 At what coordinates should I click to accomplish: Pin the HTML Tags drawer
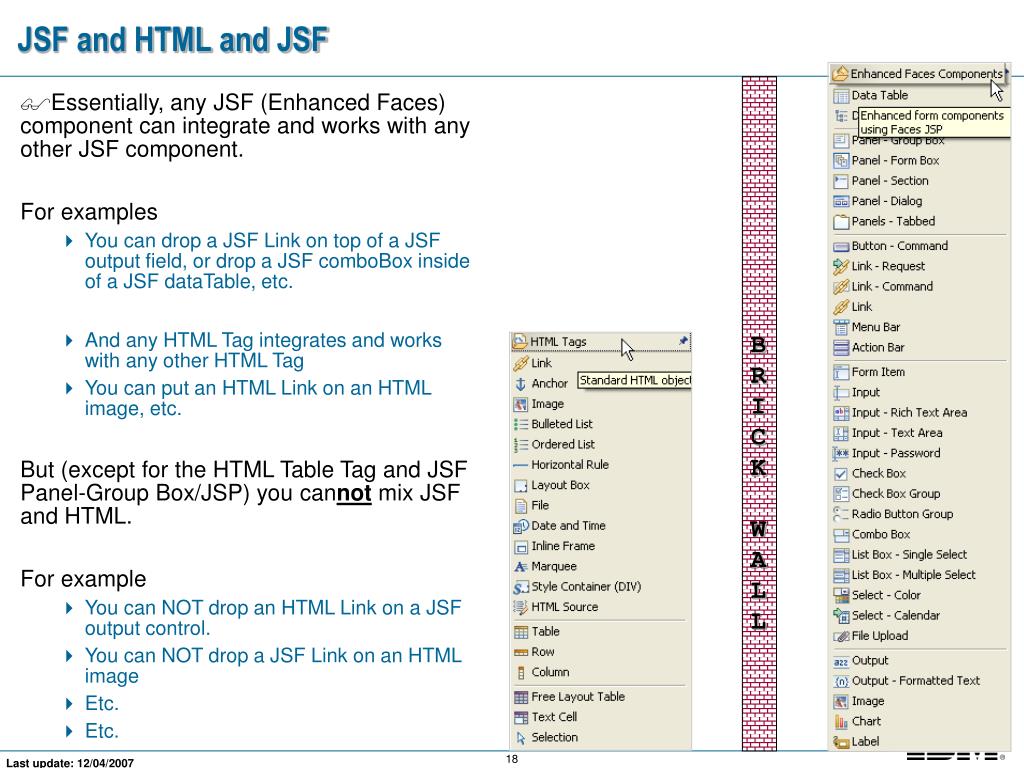[x=683, y=341]
